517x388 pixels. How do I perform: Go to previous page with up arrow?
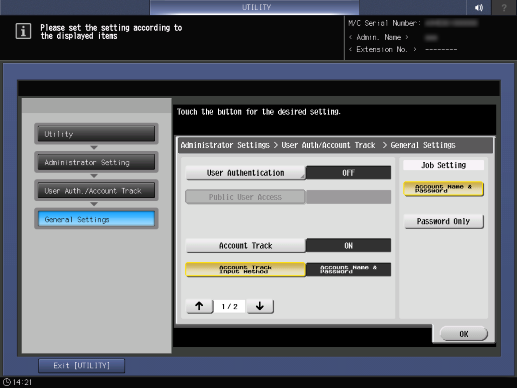(x=199, y=306)
